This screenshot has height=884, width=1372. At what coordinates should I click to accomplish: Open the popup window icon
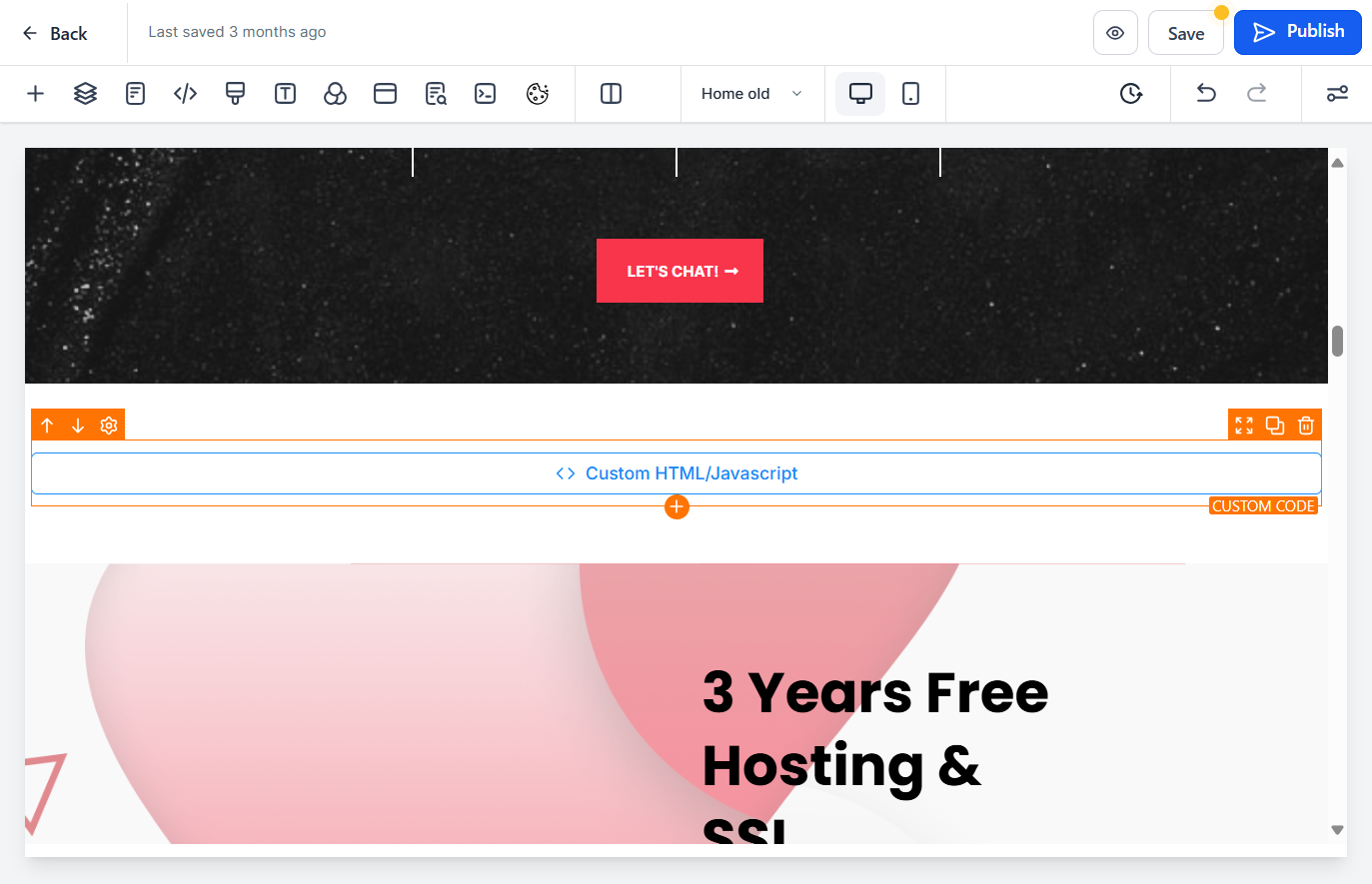pos(385,94)
